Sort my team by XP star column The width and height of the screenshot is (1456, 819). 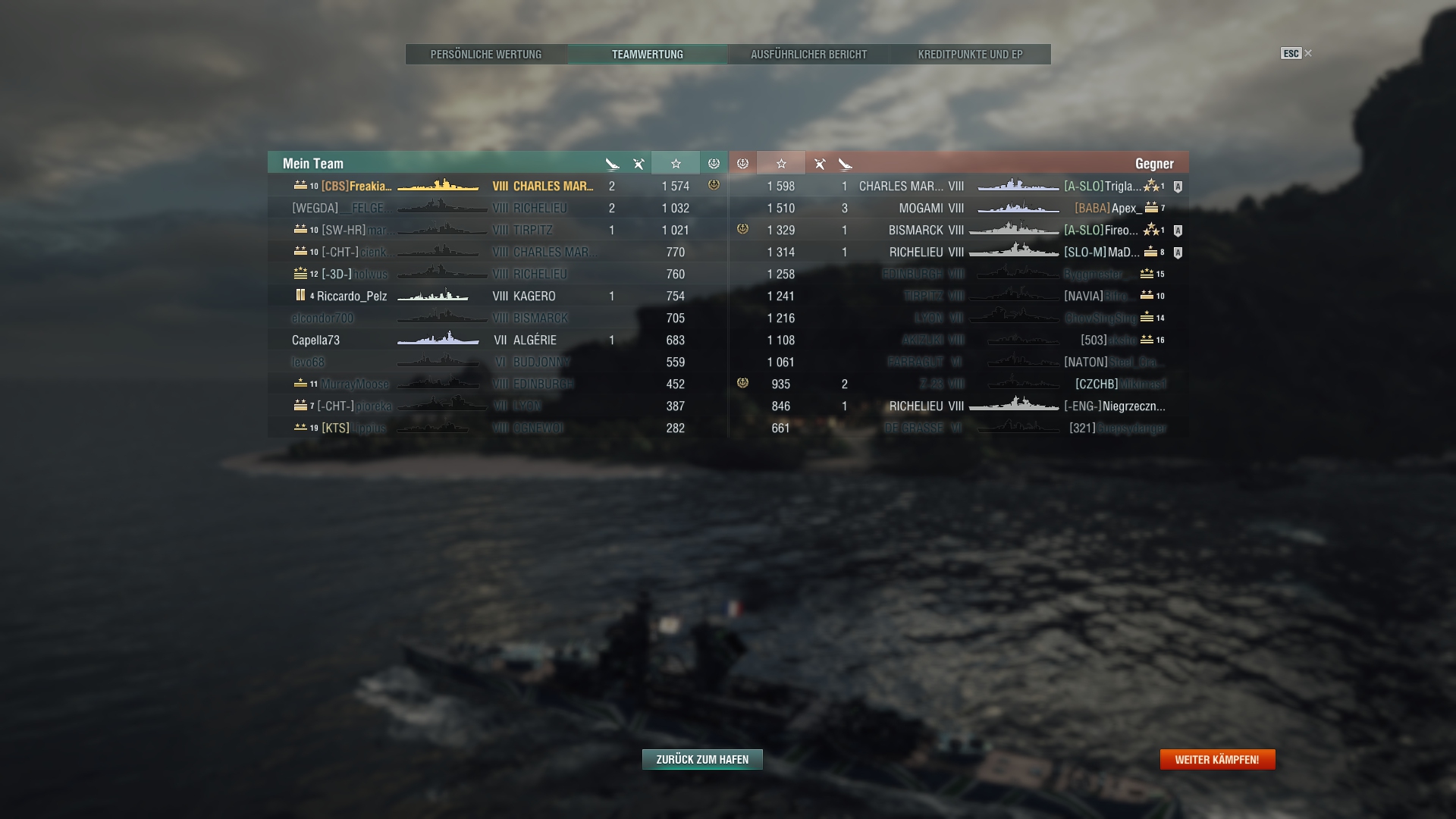(x=676, y=163)
